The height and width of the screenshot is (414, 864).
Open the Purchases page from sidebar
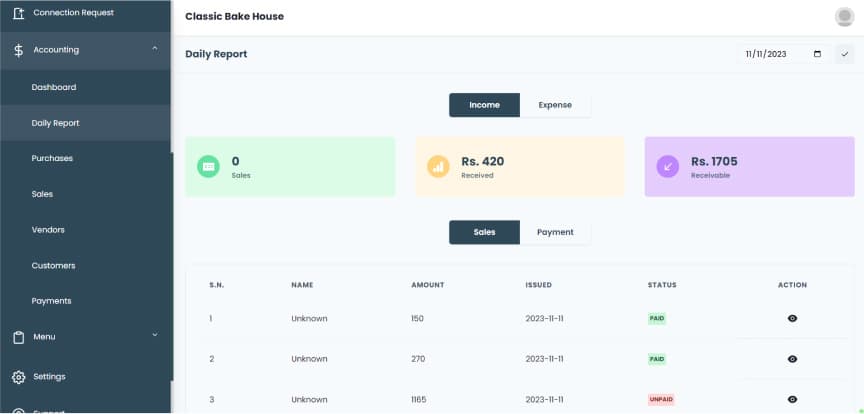pyautogui.click(x=52, y=158)
